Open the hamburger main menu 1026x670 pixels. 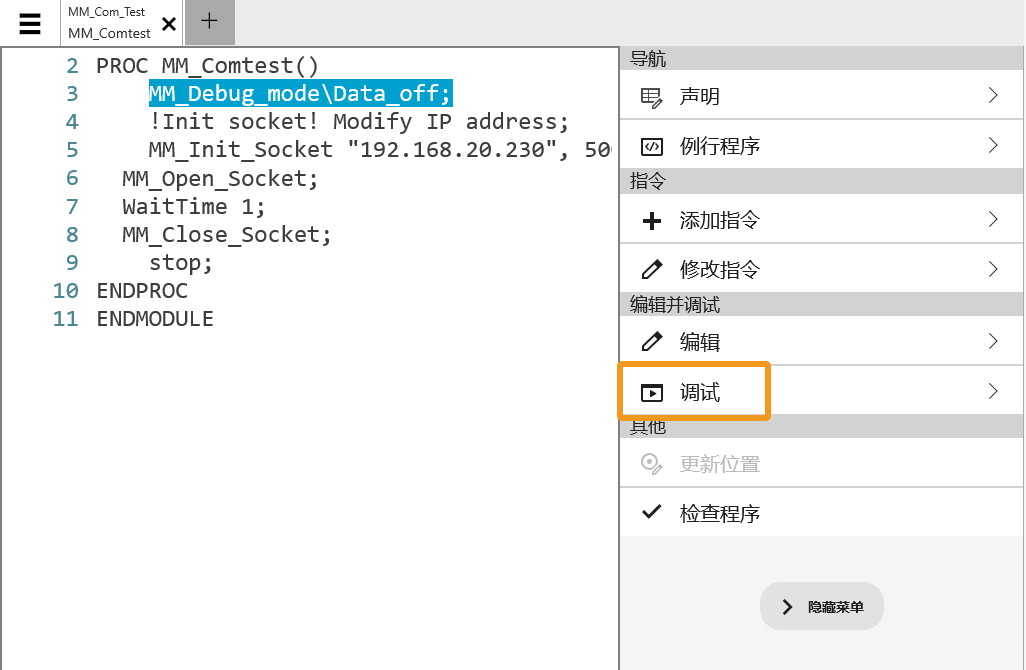(30, 23)
